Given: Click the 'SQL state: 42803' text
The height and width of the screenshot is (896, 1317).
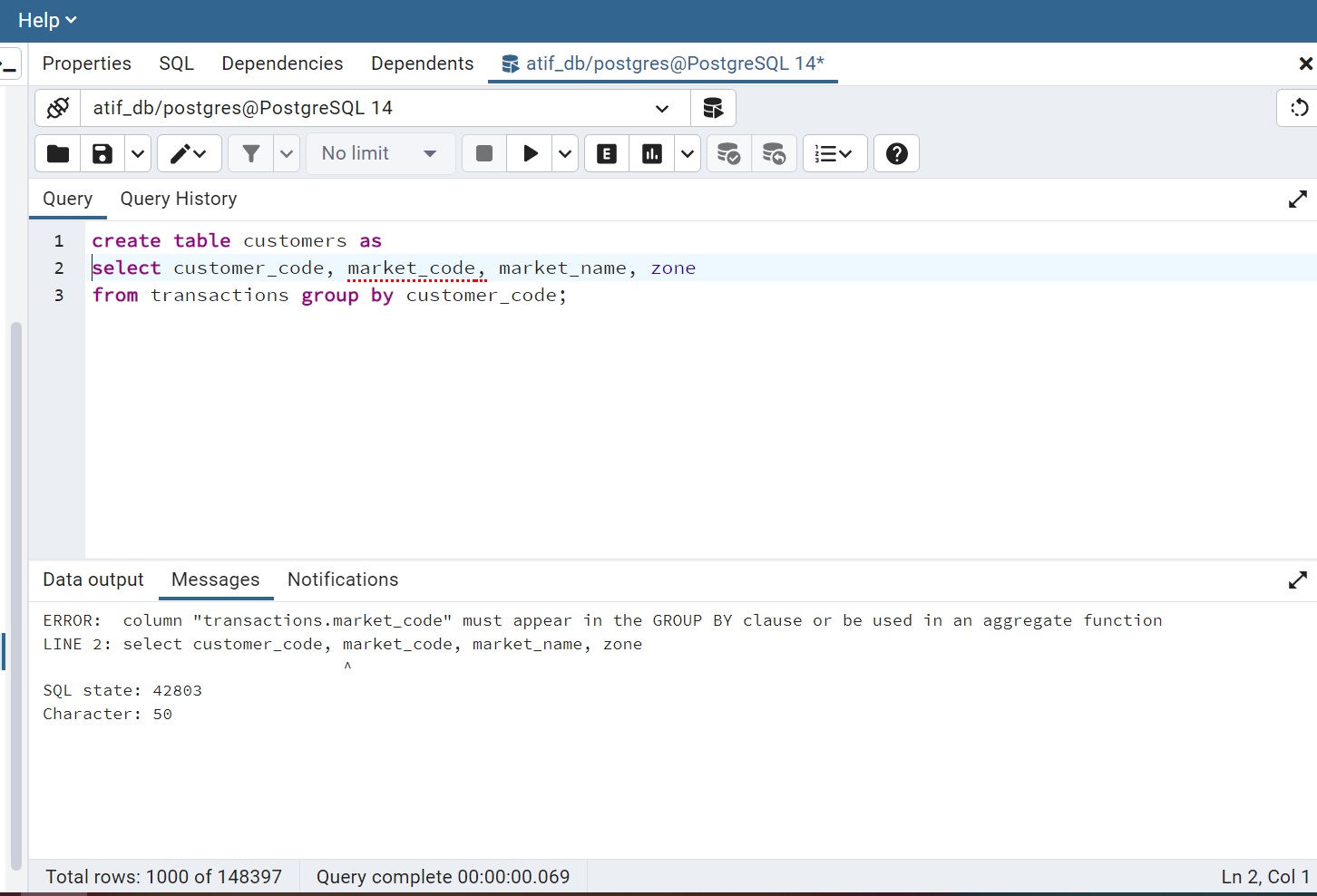Looking at the screenshot, I should tap(122, 690).
